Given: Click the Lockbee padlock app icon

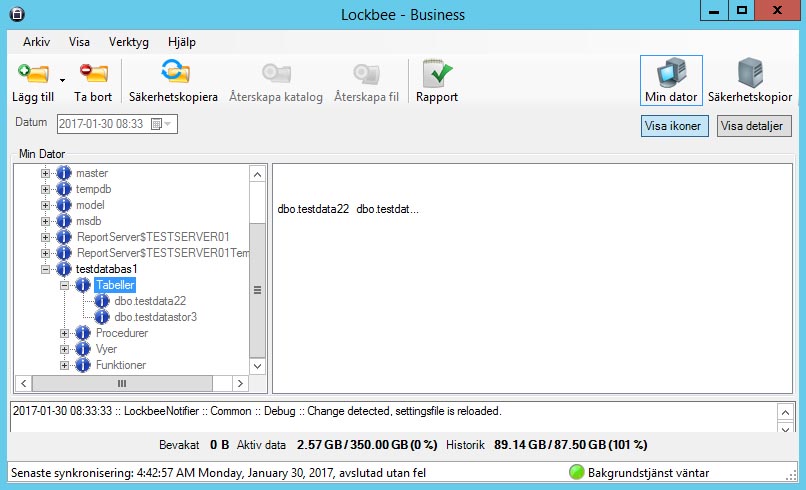Looking at the screenshot, I should pos(17,14).
